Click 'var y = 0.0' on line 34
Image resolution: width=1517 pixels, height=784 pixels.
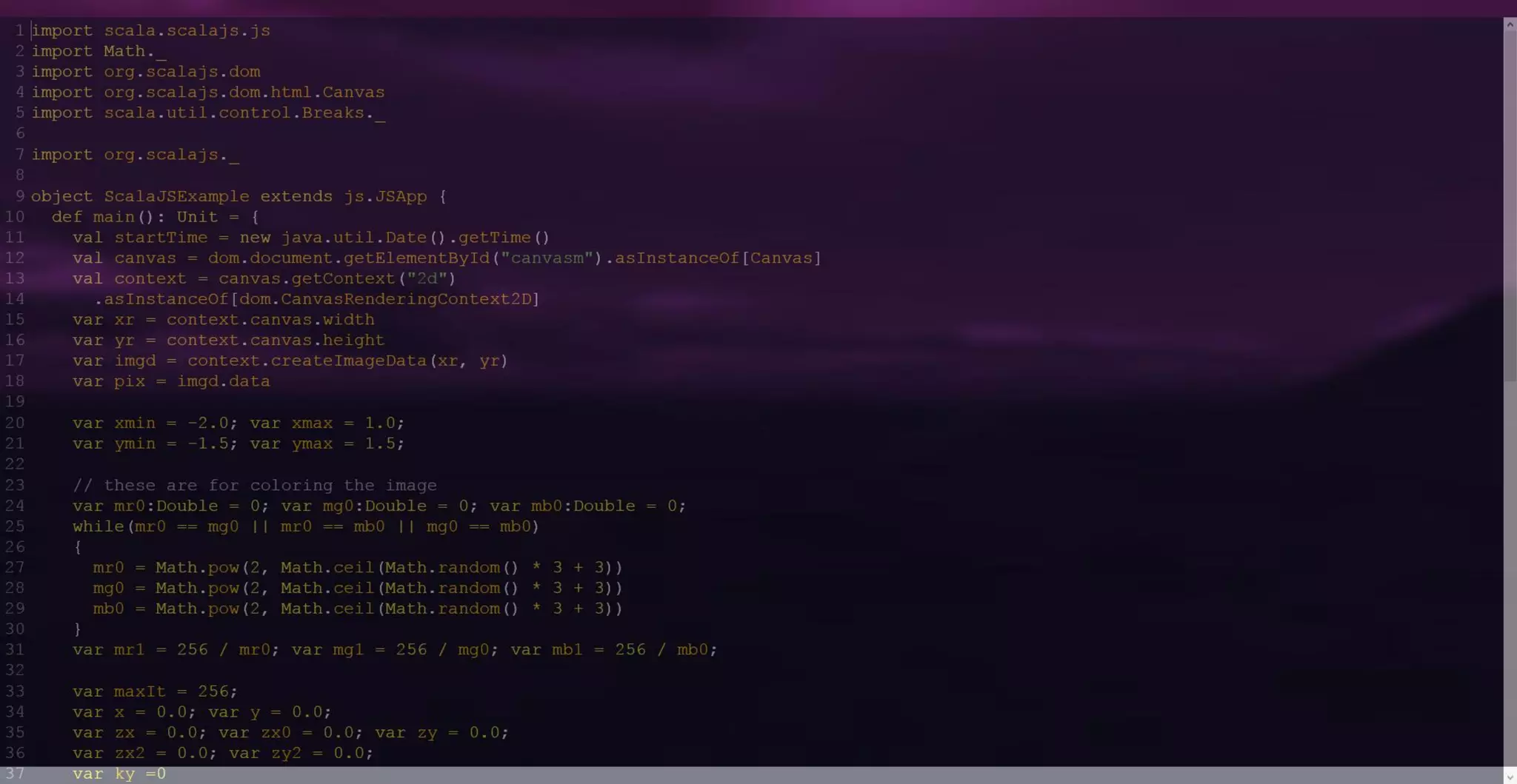pyautogui.click(x=265, y=711)
